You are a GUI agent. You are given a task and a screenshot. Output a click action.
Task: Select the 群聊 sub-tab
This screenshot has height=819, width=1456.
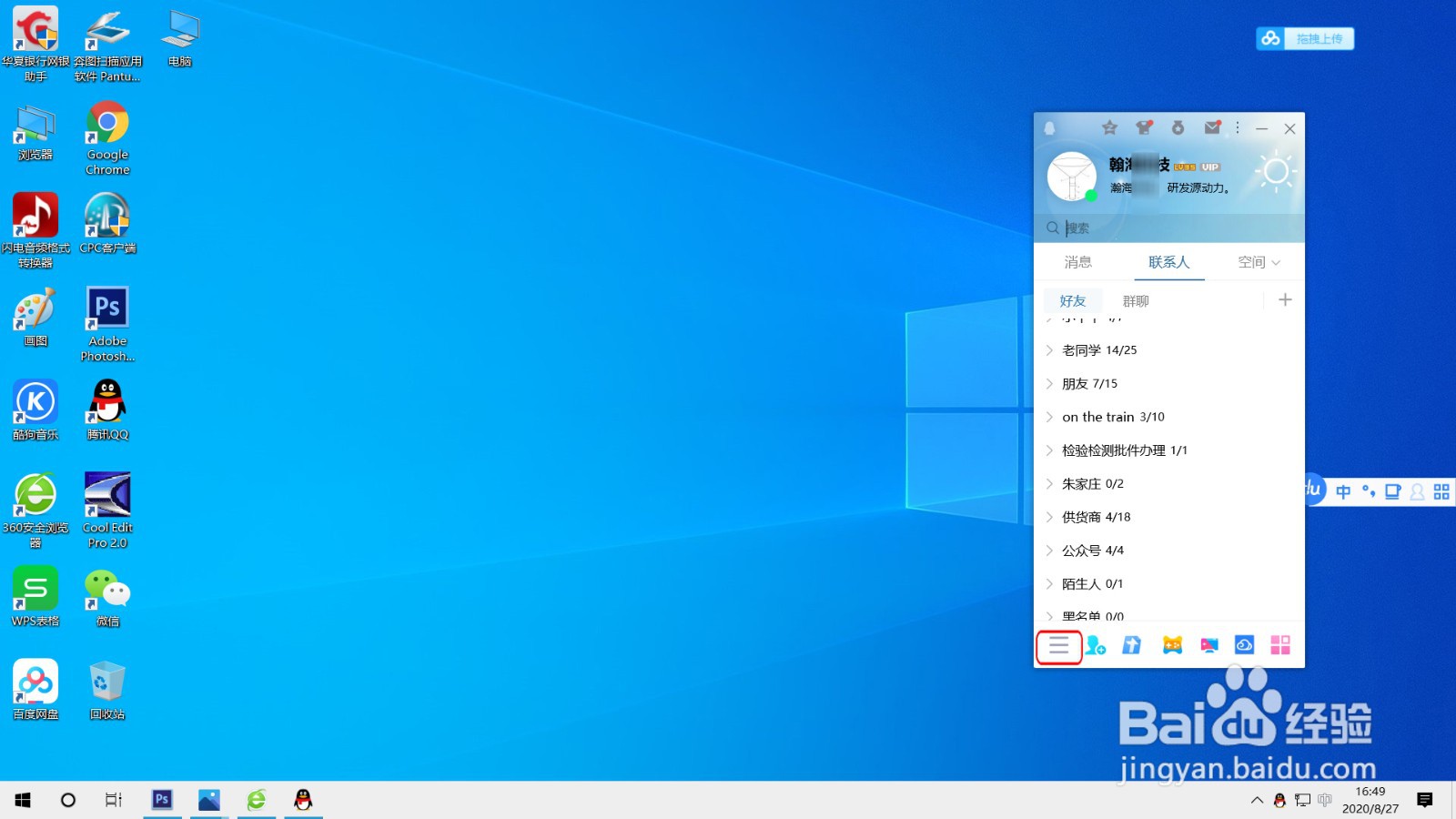coord(1136,301)
